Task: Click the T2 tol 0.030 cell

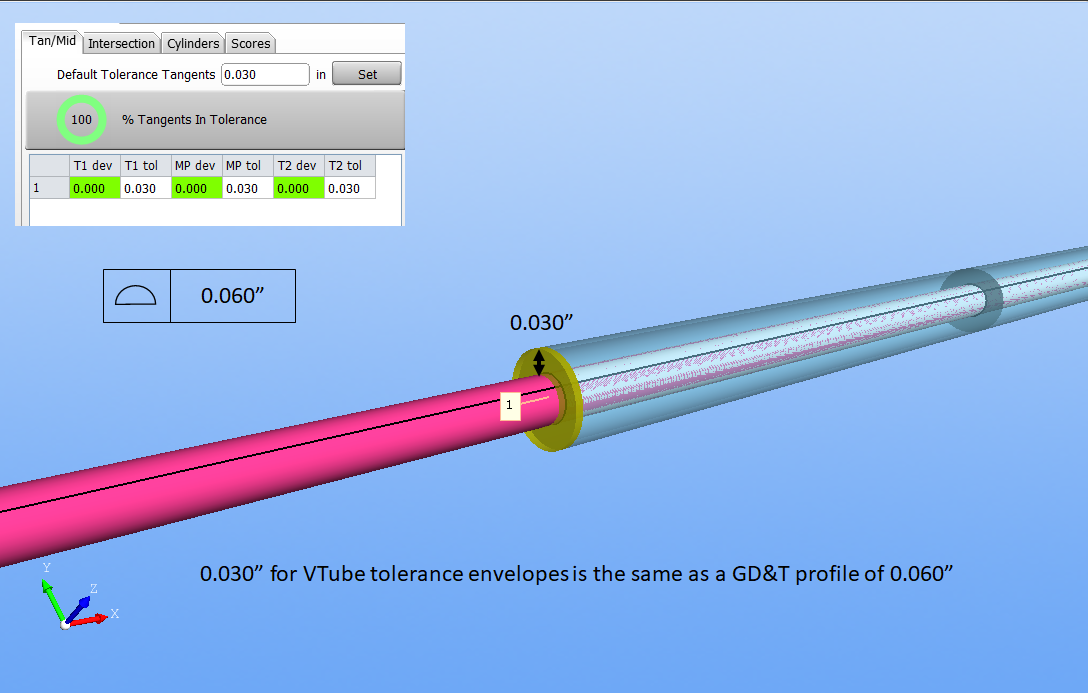Action: [x=349, y=188]
